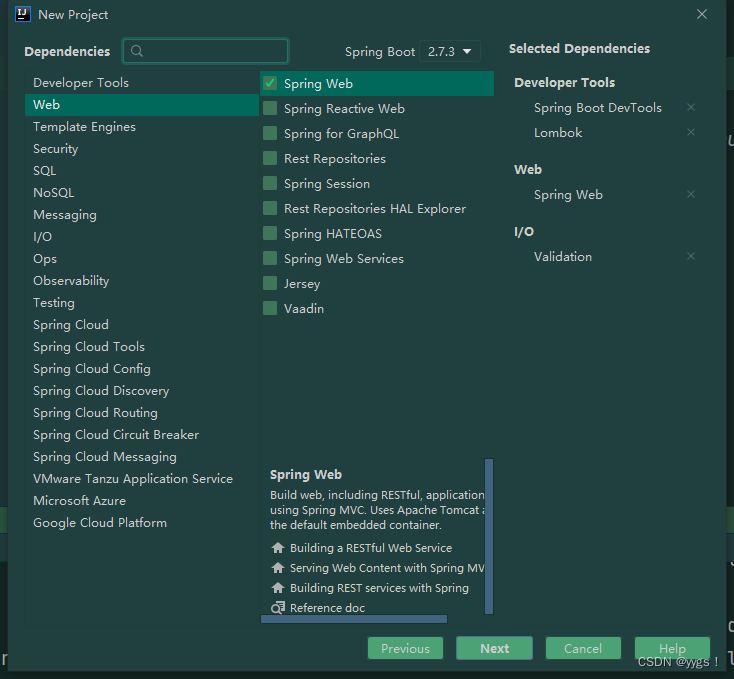Select the Ops category

tap(142, 259)
